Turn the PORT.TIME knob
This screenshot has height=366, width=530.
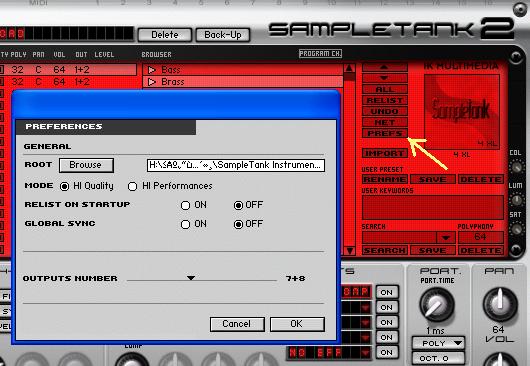pyautogui.click(x=437, y=304)
